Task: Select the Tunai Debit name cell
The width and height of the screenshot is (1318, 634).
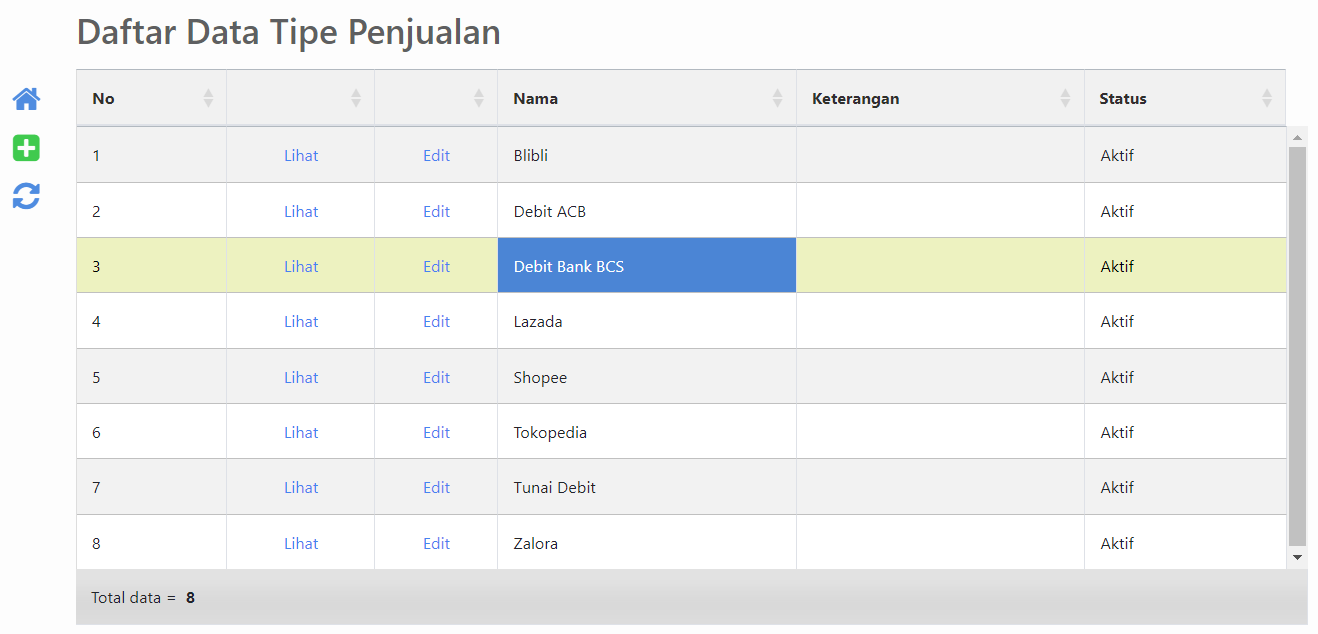Action: point(647,487)
